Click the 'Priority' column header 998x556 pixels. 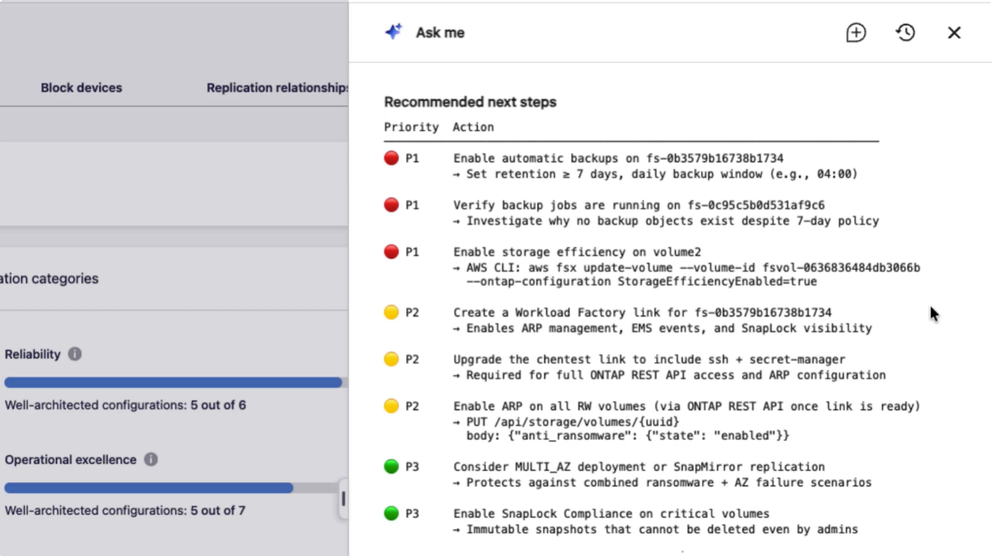[x=411, y=127]
